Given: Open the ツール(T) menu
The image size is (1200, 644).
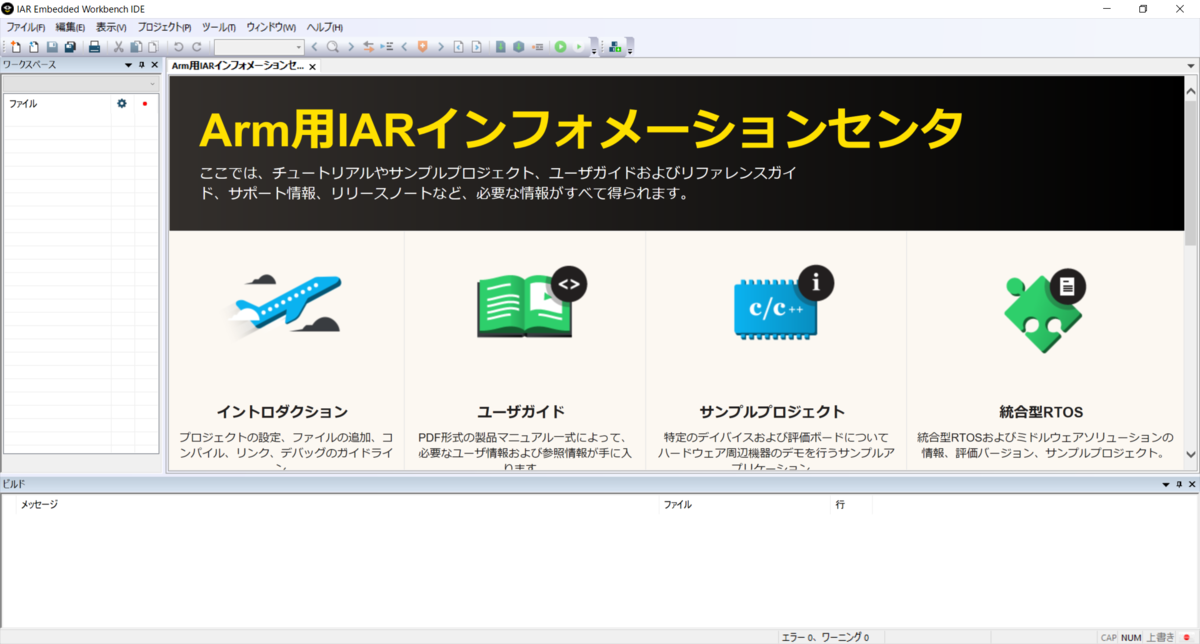Looking at the screenshot, I should point(219,27).
